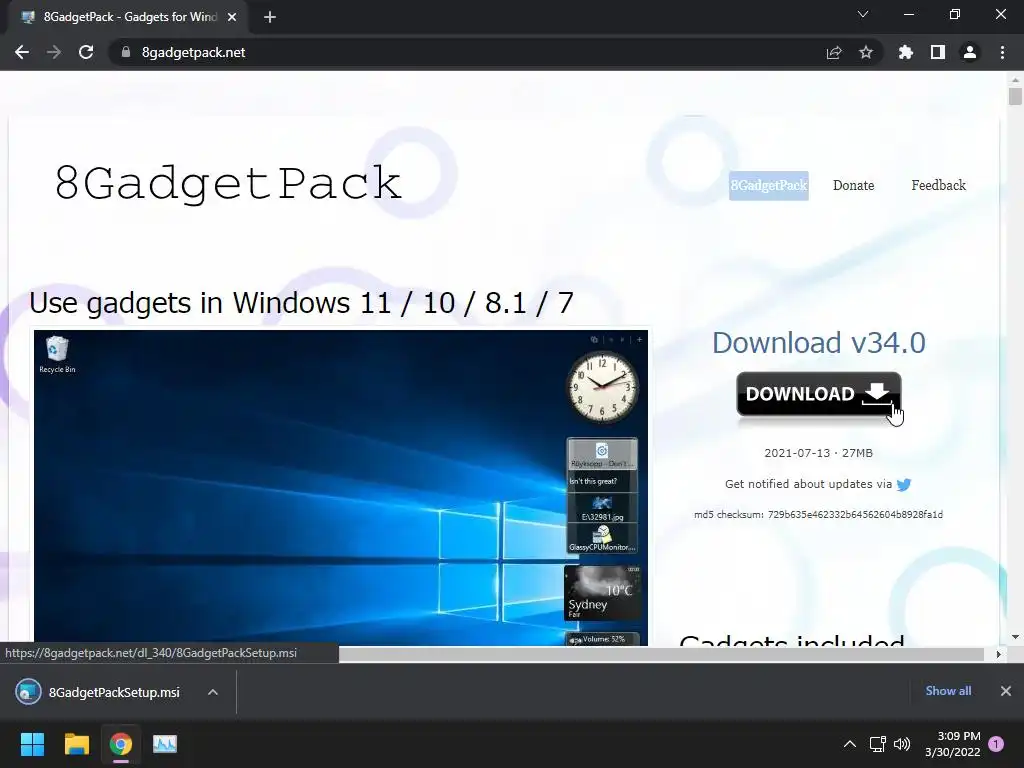1024x768 pixels.
Task: Click the md5 checksum text
Action: (x=818, y=515)
